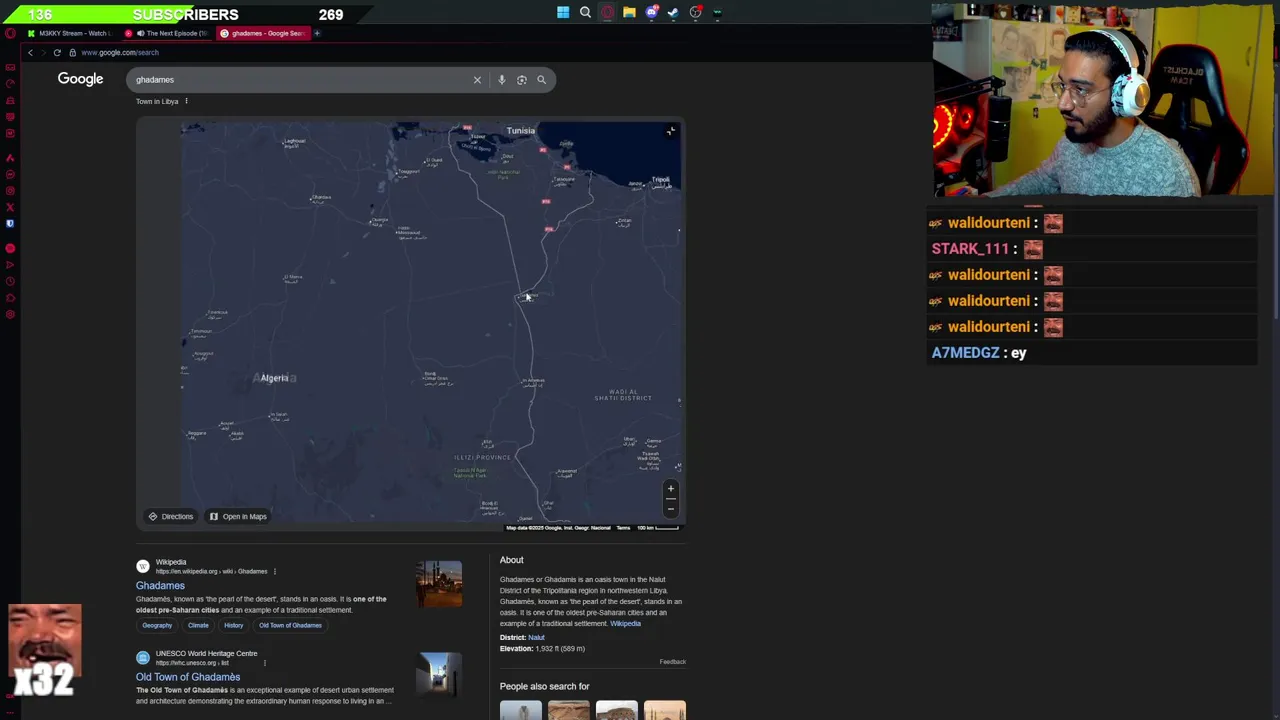This screenshot has width=1280, height=720.
Task: Get Directions to Ghadames
Action: (171, 516)
